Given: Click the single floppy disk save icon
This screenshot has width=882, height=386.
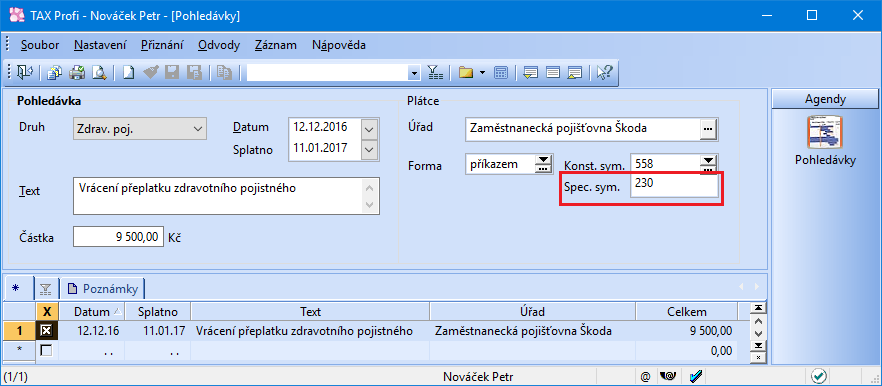Looking at the screenshot, I should tap(172, 73).
